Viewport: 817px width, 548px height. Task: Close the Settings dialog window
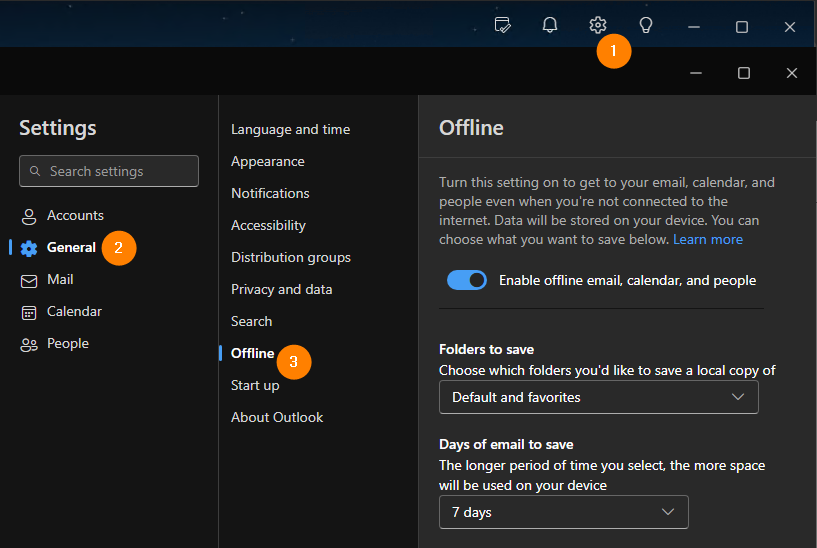pyautogui.click(x=791, y=73)
